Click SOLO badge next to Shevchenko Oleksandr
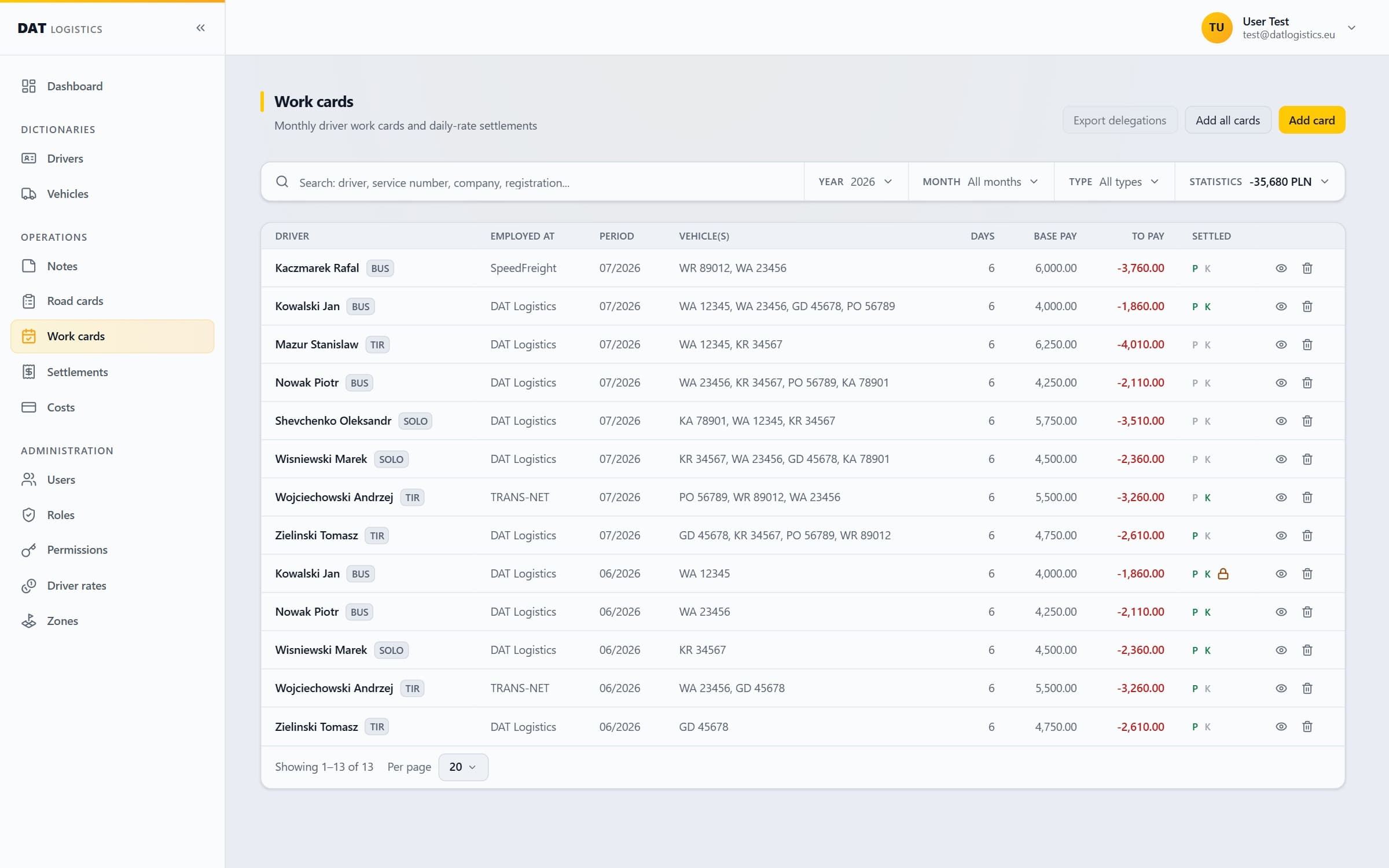 [415, 421]
